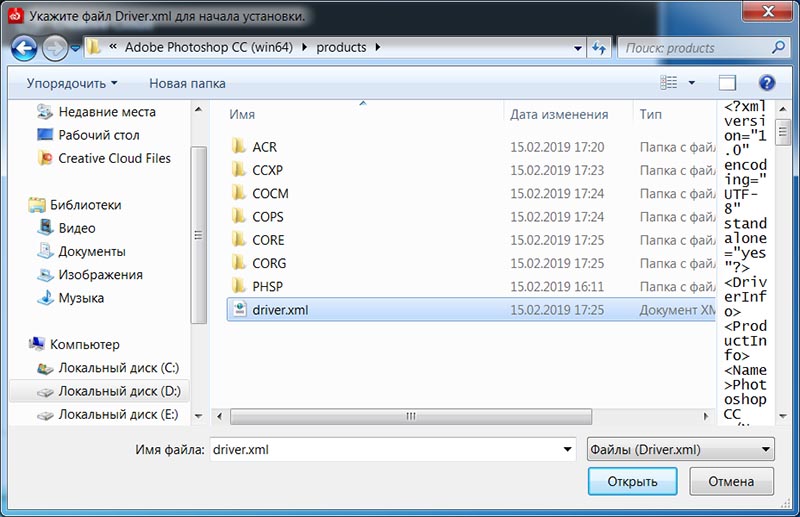Click the file list scroll left arrow
The image size is (800, 517).
[x=220, y=416]
